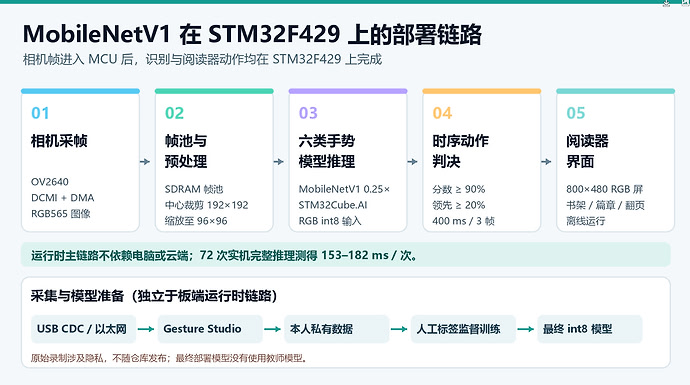Select '800×480 RGB 屏' line
This screenshot has width=690, height=385.
605,189
